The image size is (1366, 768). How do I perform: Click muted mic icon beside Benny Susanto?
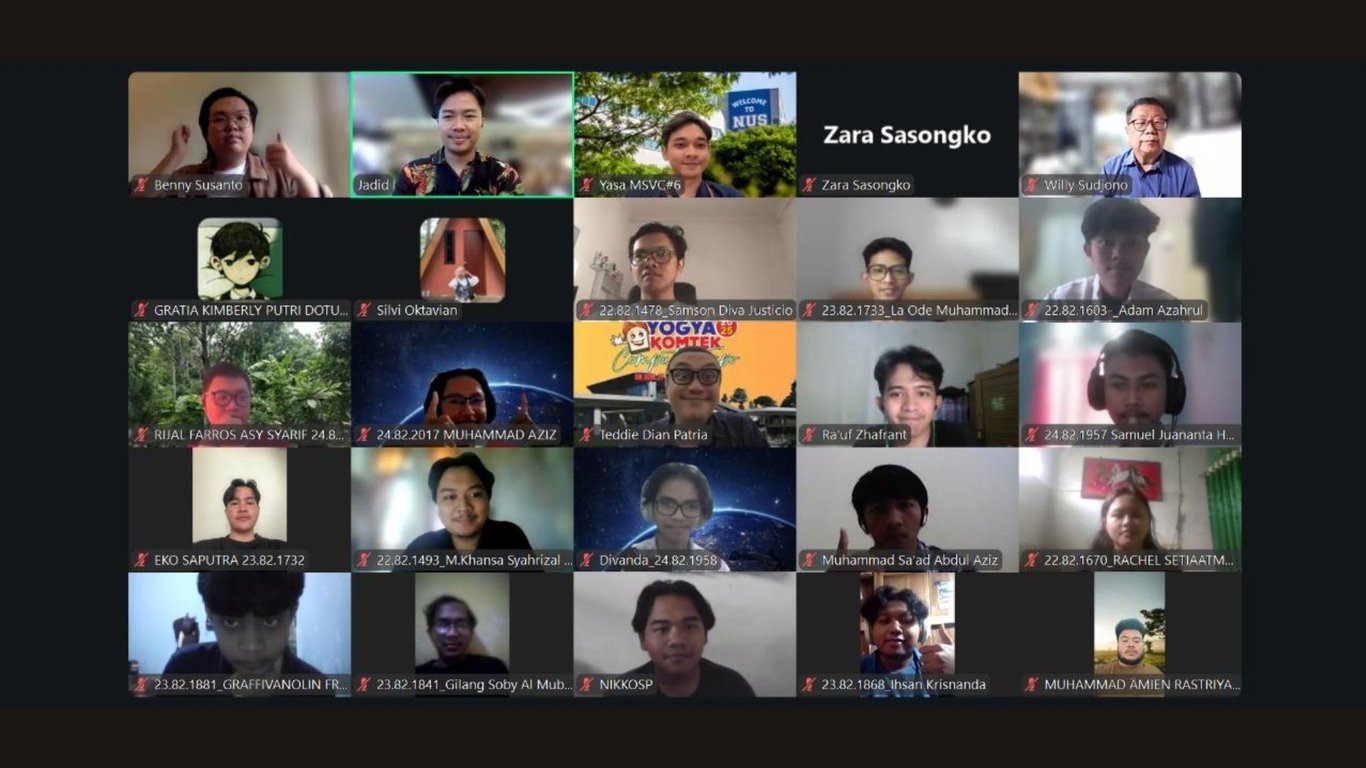pyautogui.click(x=142, y=185)
